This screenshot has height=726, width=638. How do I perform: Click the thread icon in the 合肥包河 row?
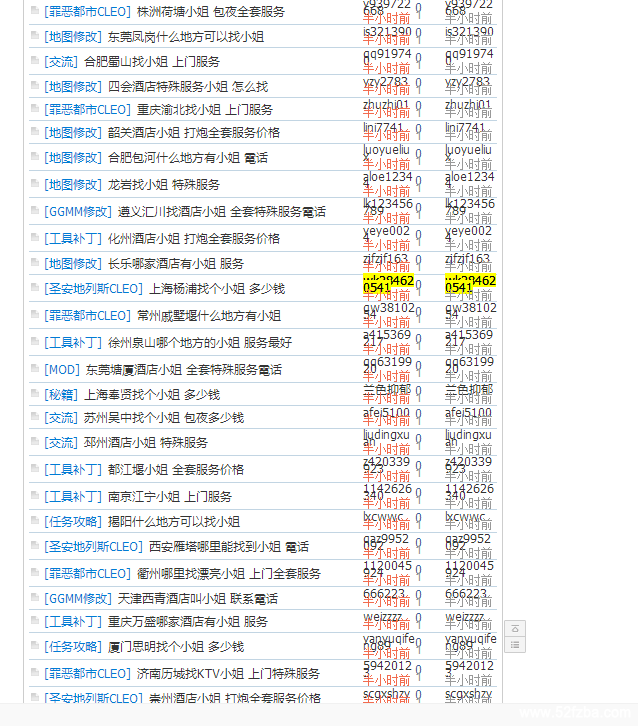point(34,156)
